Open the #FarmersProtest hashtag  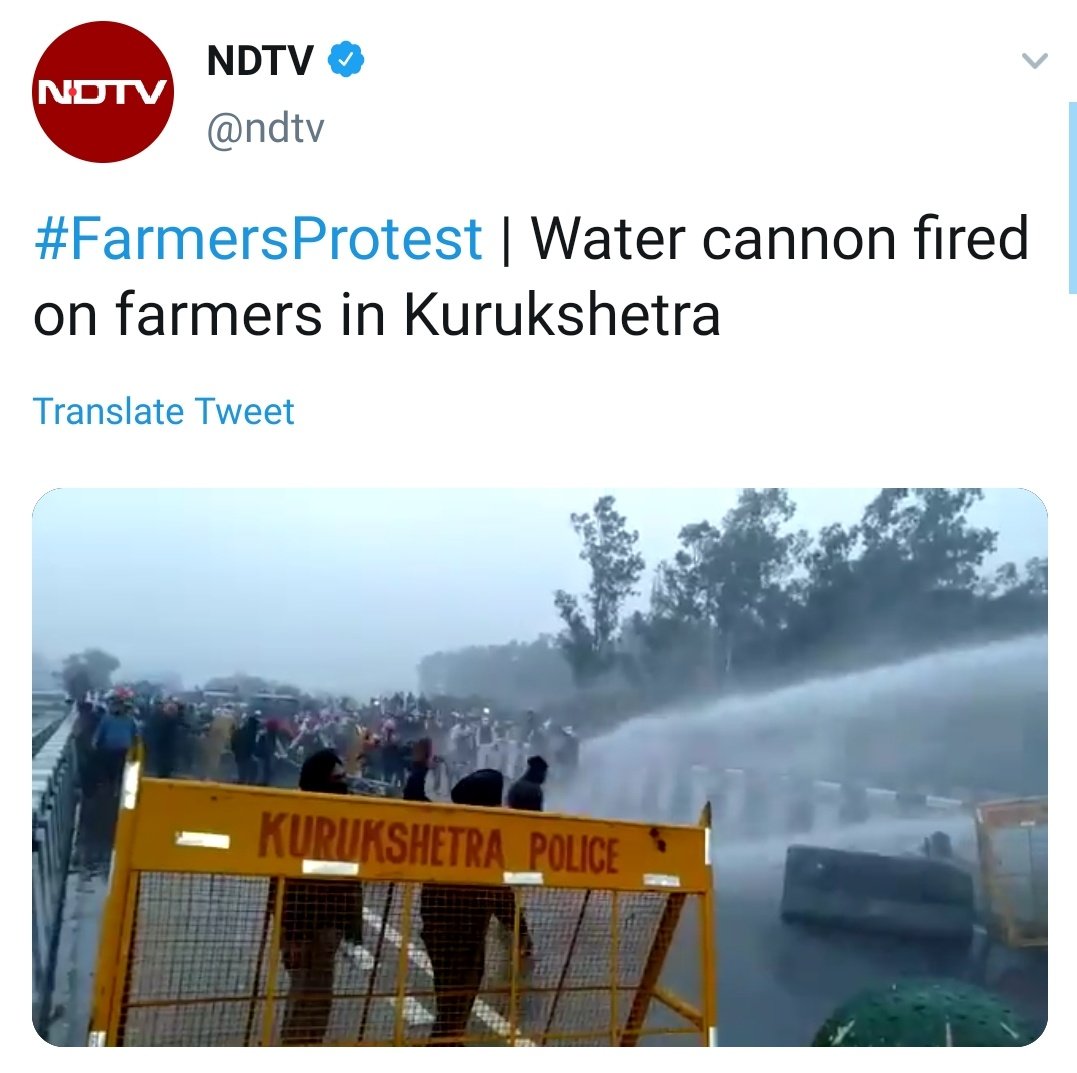[x=258, y=239]
